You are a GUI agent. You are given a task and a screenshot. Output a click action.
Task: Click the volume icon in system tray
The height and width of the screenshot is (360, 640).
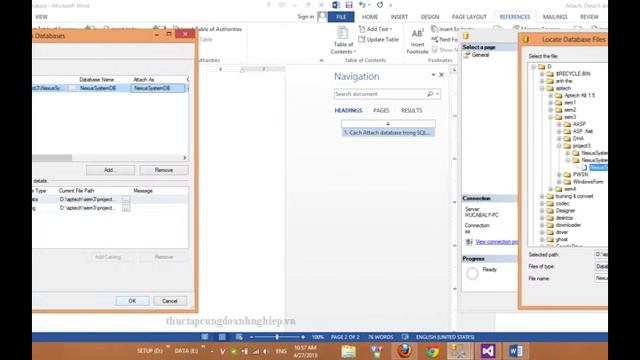[x=266, y=351]
